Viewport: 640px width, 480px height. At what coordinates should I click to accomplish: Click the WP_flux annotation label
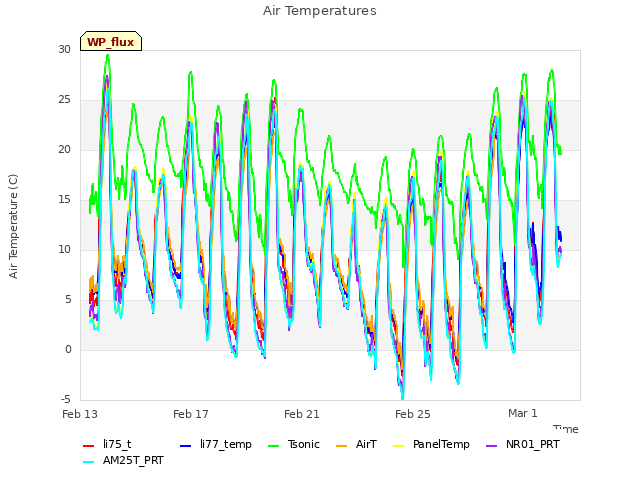(111, 41)
